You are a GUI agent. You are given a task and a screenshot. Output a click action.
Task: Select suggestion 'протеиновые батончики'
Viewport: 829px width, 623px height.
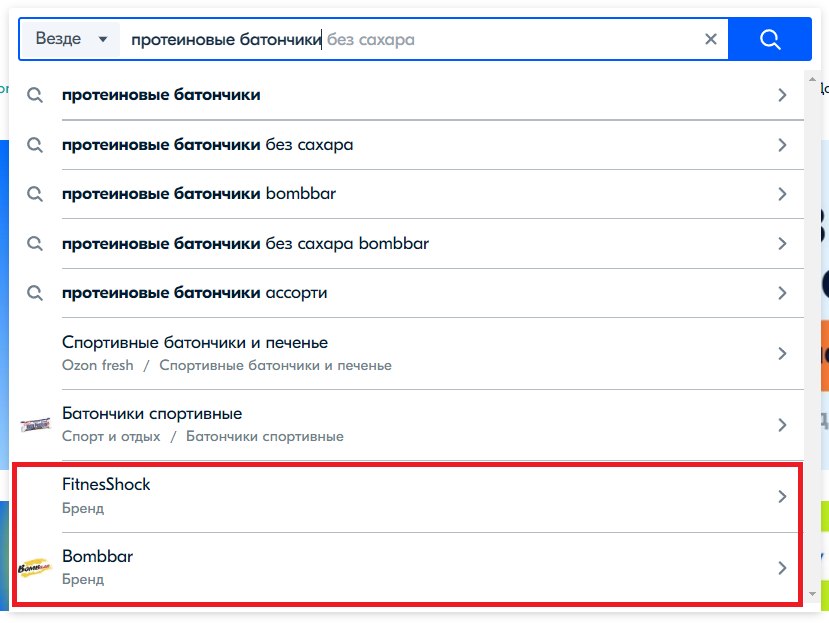coord(407,95)
